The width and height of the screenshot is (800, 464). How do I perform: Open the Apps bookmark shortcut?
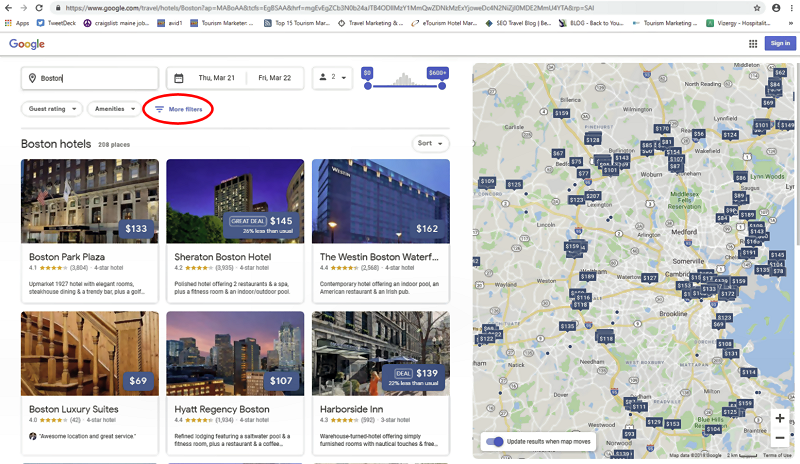click(x=17, y=23)
